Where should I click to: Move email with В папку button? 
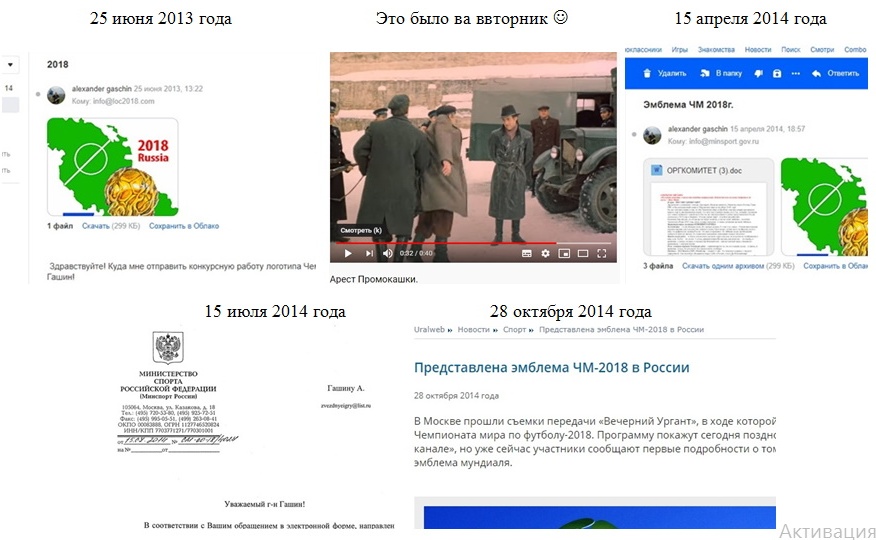click(x=721, y=73)
